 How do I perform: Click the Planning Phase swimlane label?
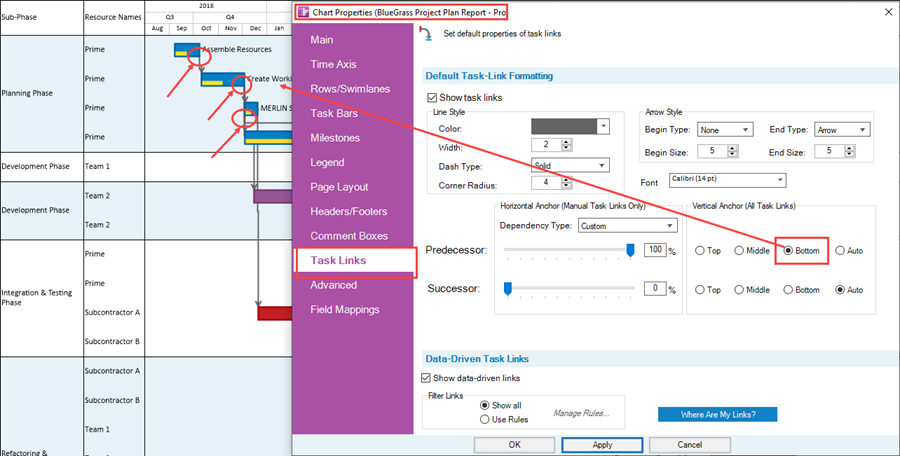27,93
